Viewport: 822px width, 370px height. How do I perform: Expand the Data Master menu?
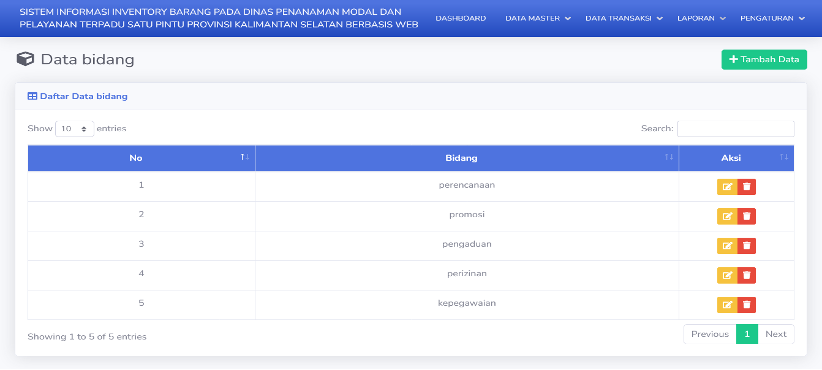(x=538, y=18)
